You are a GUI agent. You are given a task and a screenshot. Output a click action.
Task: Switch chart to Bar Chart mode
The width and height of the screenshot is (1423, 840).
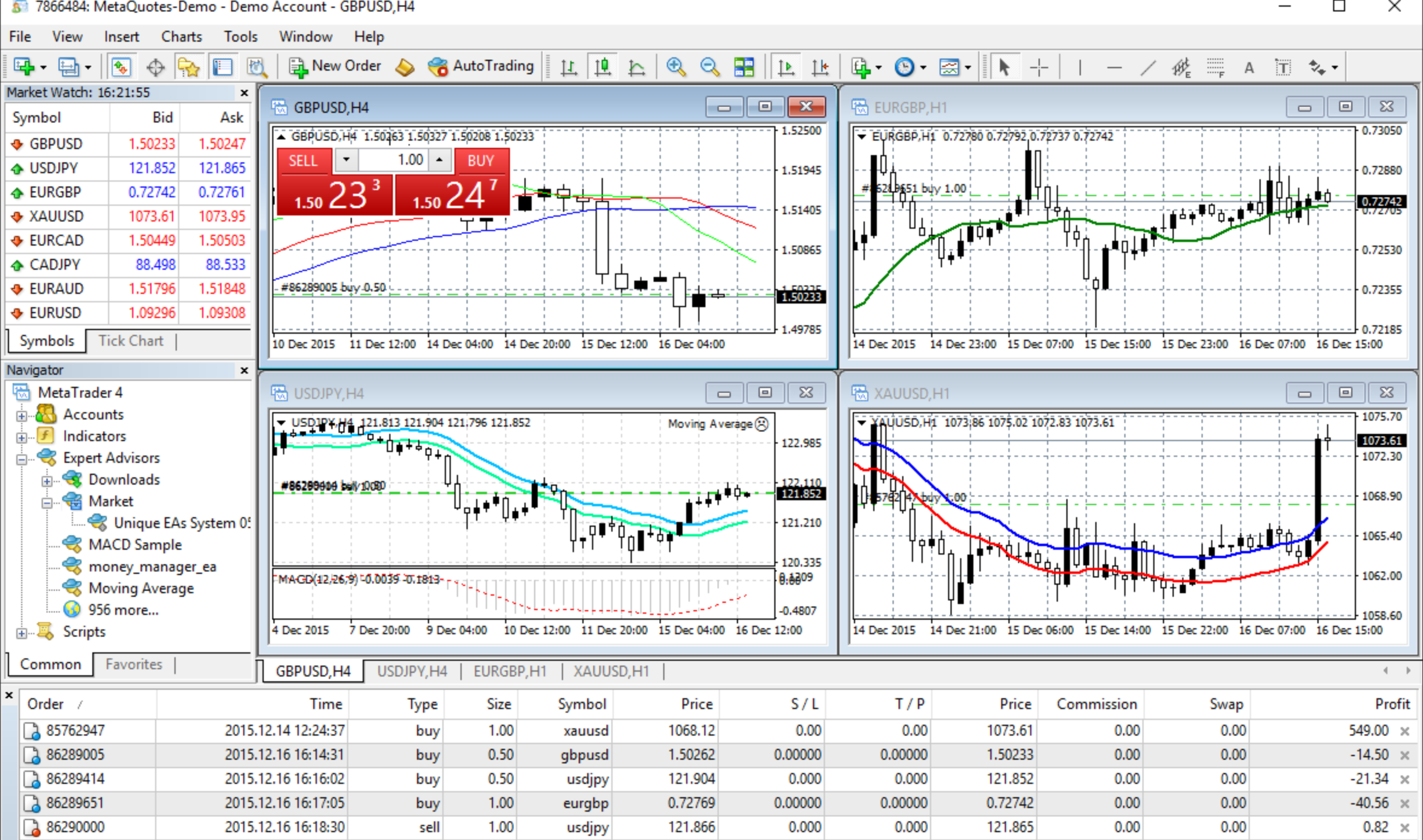[x=568, y=67]
